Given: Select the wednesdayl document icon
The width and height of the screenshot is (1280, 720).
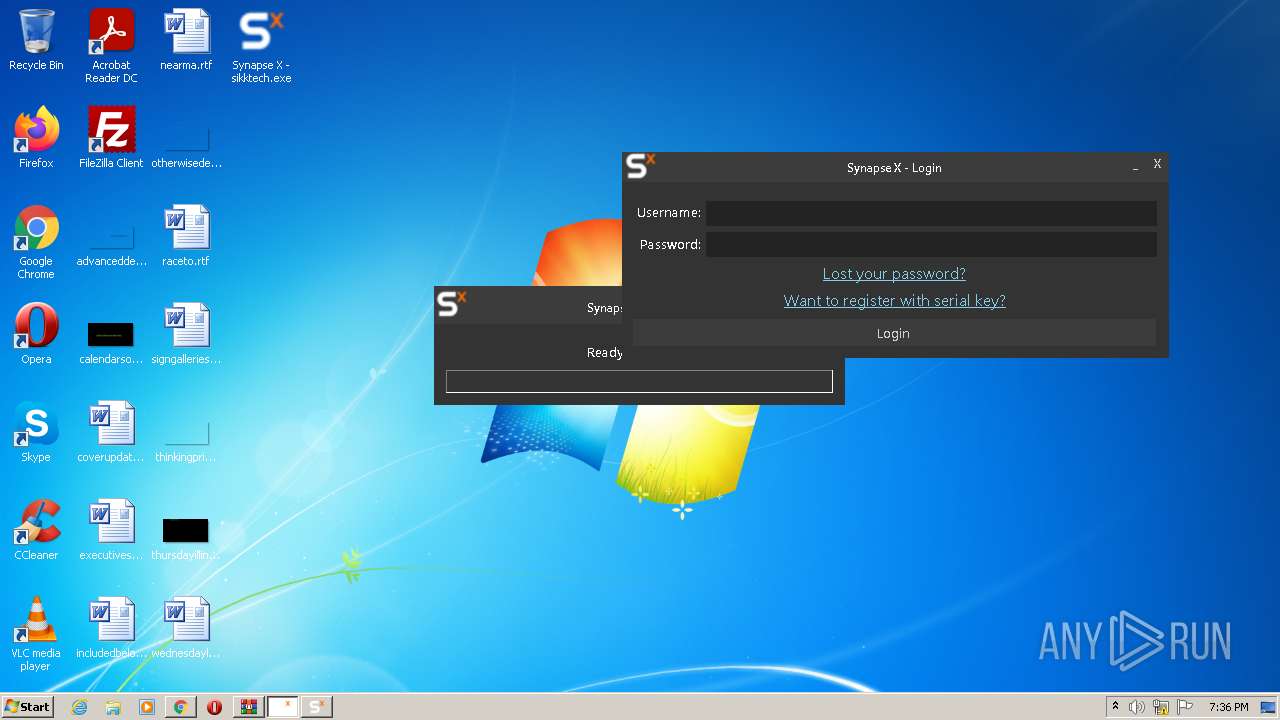Looking at the screenshot, I should pyautogui.click(x=186, y=628).
